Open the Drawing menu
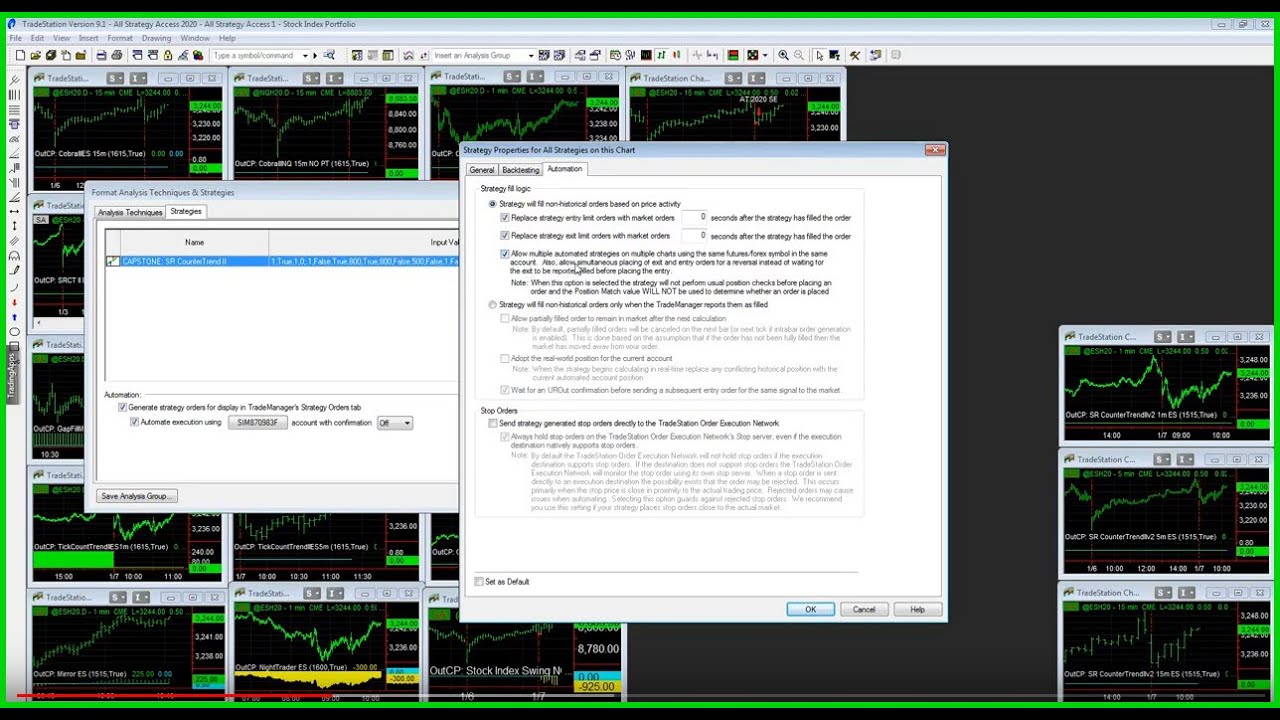 pyautogui.click(x=156, y=38)
